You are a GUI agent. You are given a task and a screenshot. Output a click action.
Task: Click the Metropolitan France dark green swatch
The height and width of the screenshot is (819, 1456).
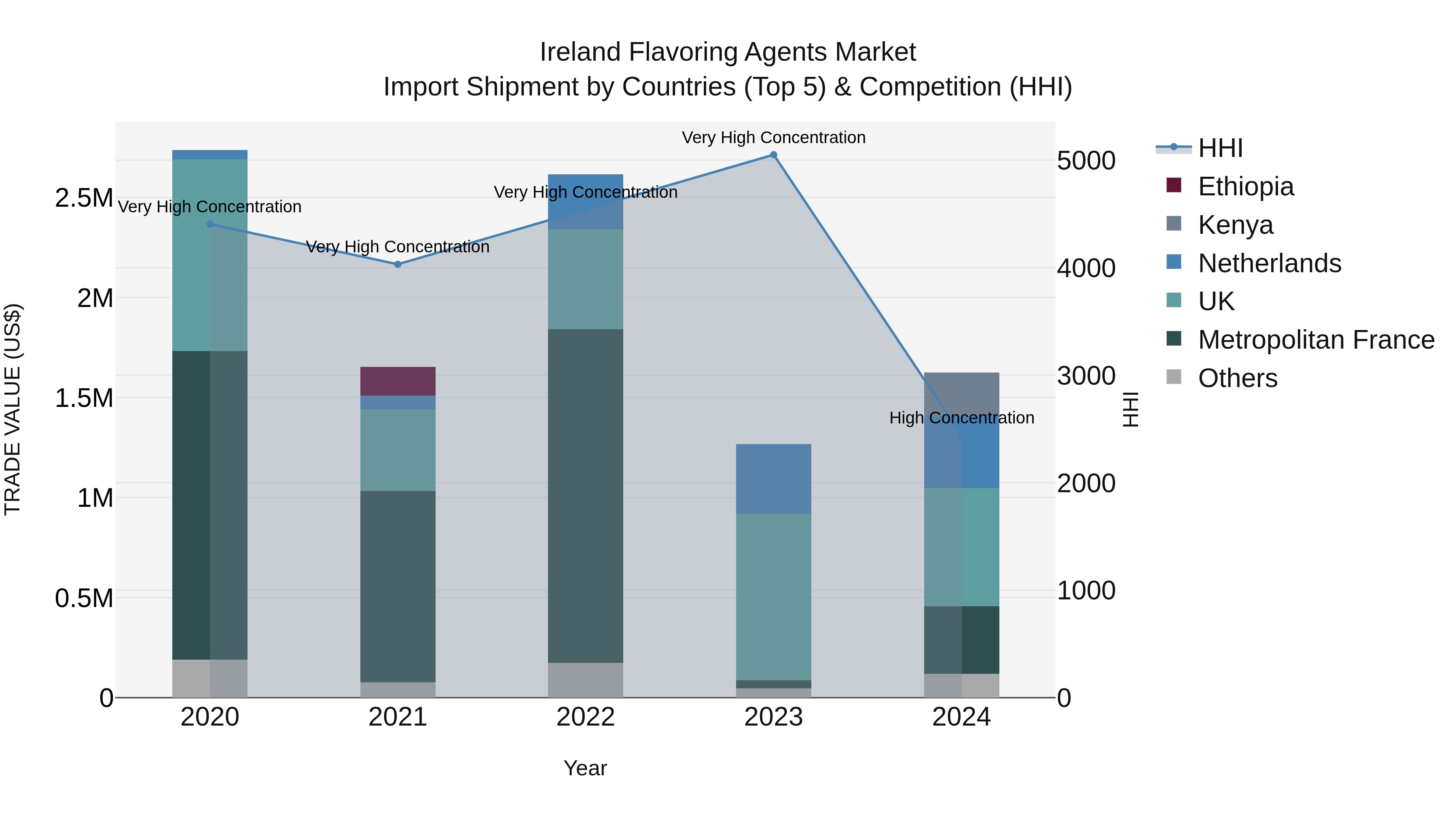coord(1174,338)
